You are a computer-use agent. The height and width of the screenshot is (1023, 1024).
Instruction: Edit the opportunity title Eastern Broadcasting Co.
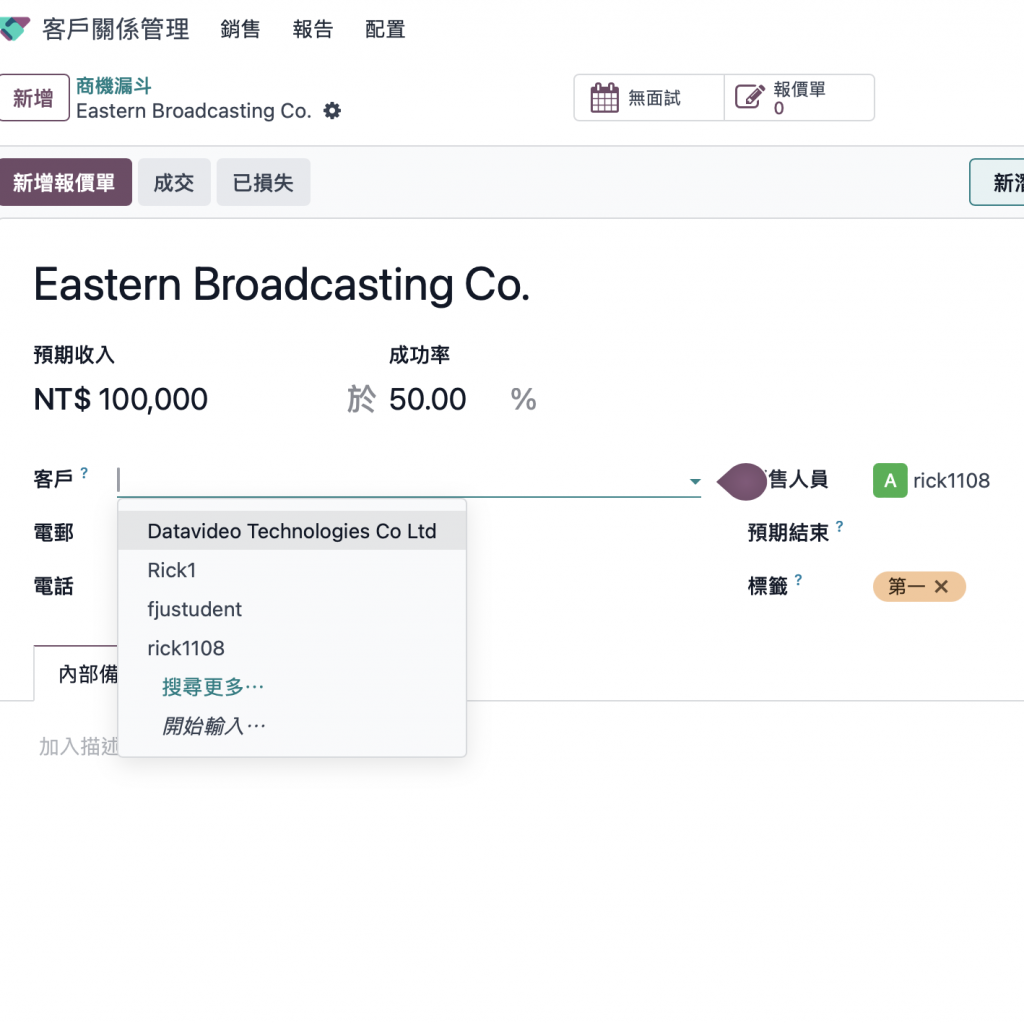[x=281, y=285]
